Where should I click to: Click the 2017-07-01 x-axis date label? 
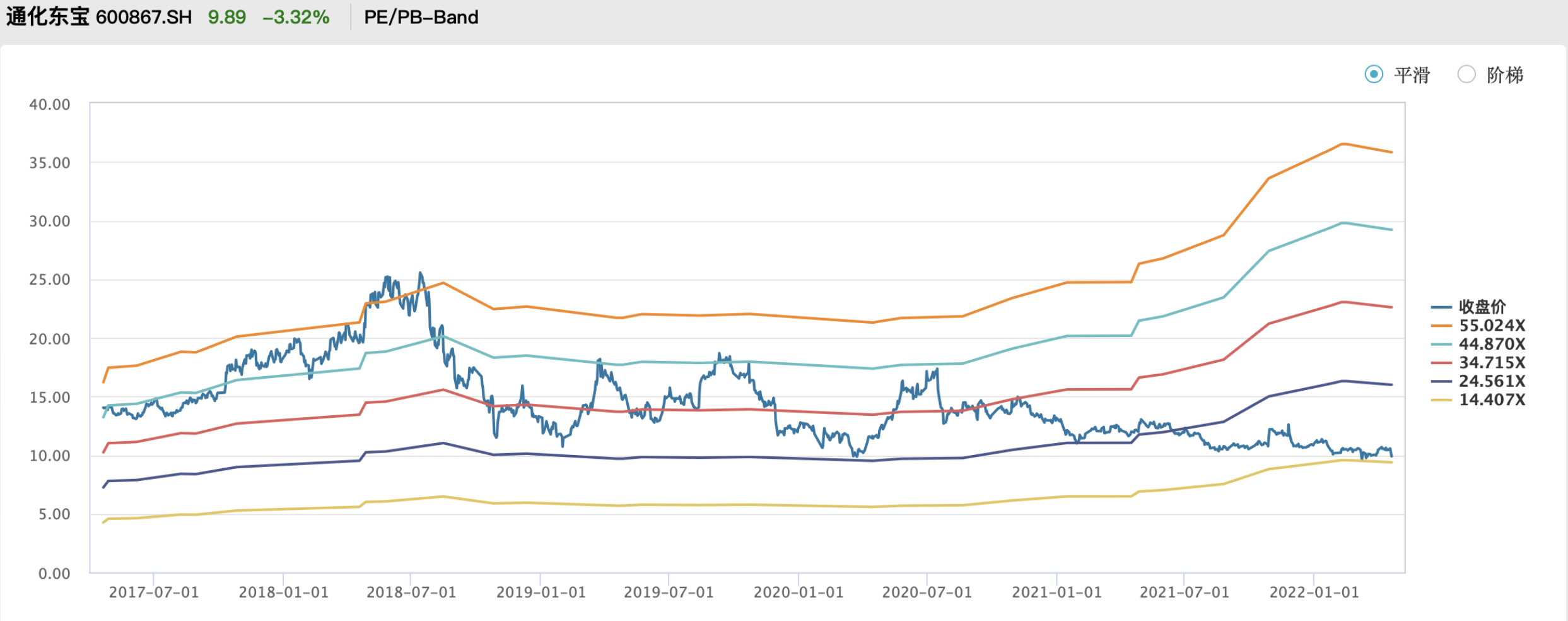[154, 593]
